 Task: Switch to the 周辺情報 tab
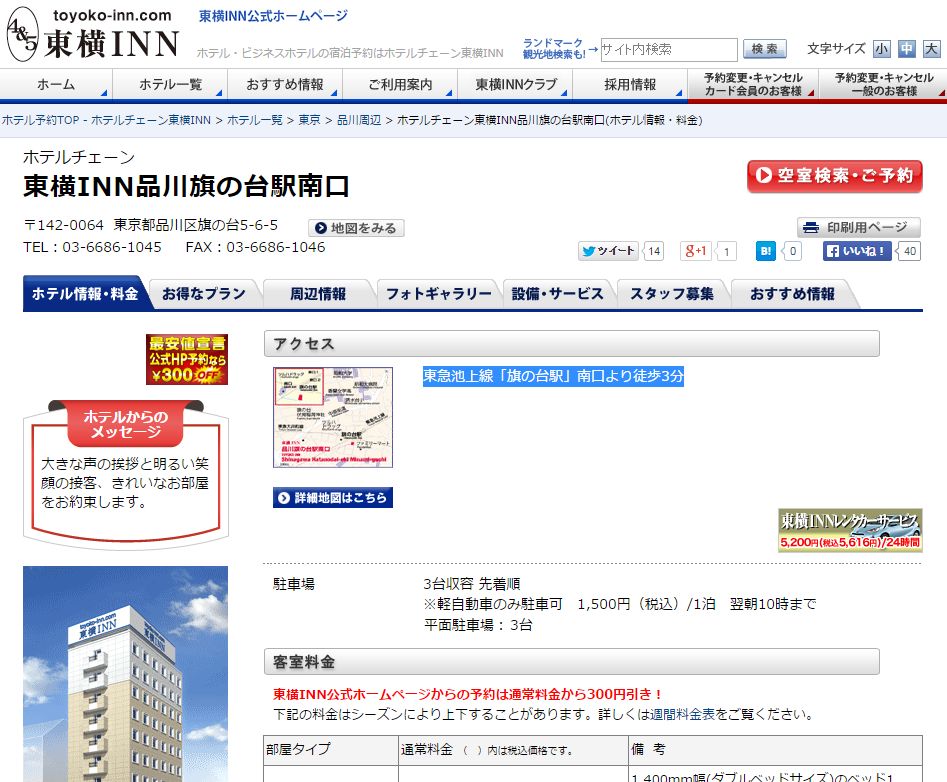(x=318, y=293)
